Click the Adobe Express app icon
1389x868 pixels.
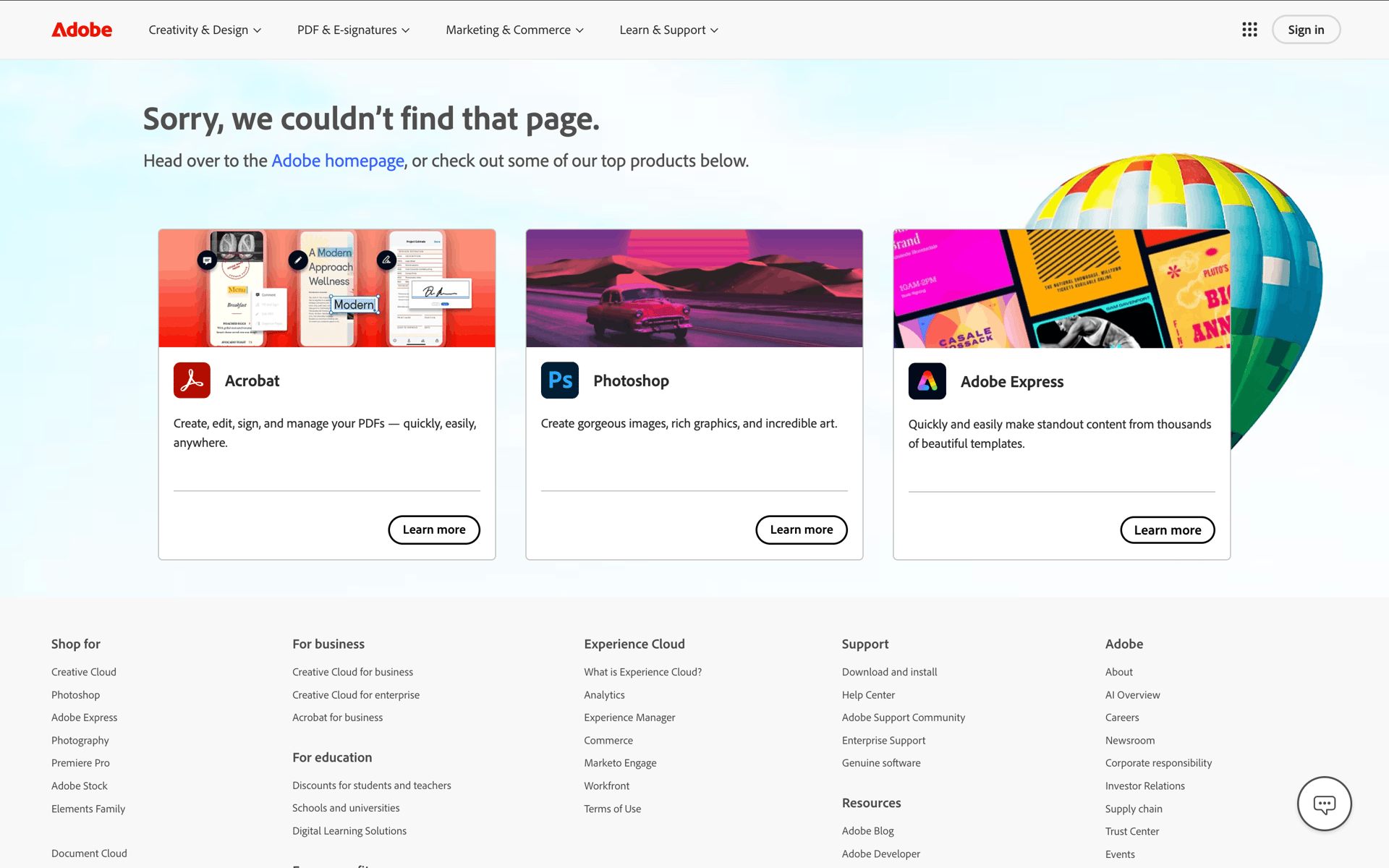(x=927, y=381)
